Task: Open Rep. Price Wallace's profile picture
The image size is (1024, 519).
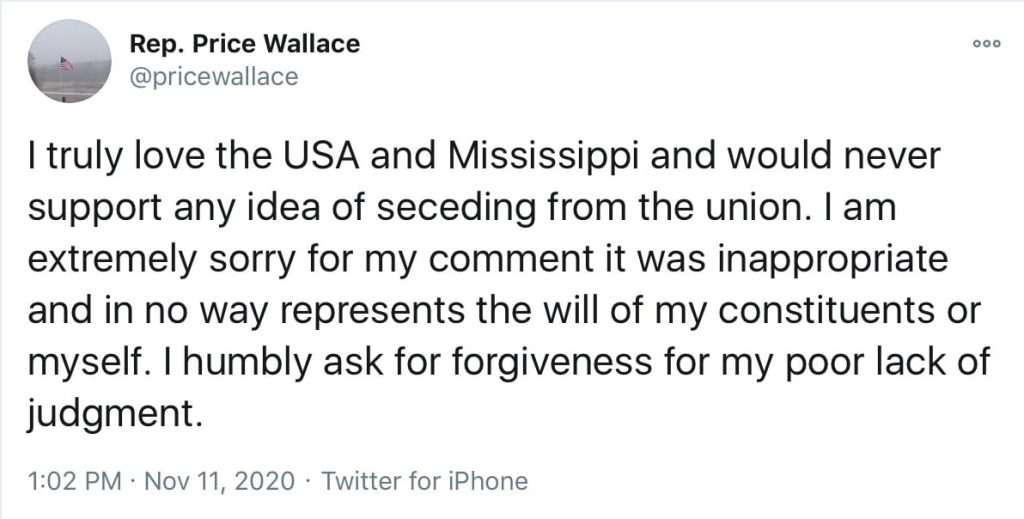Action: 70,61
